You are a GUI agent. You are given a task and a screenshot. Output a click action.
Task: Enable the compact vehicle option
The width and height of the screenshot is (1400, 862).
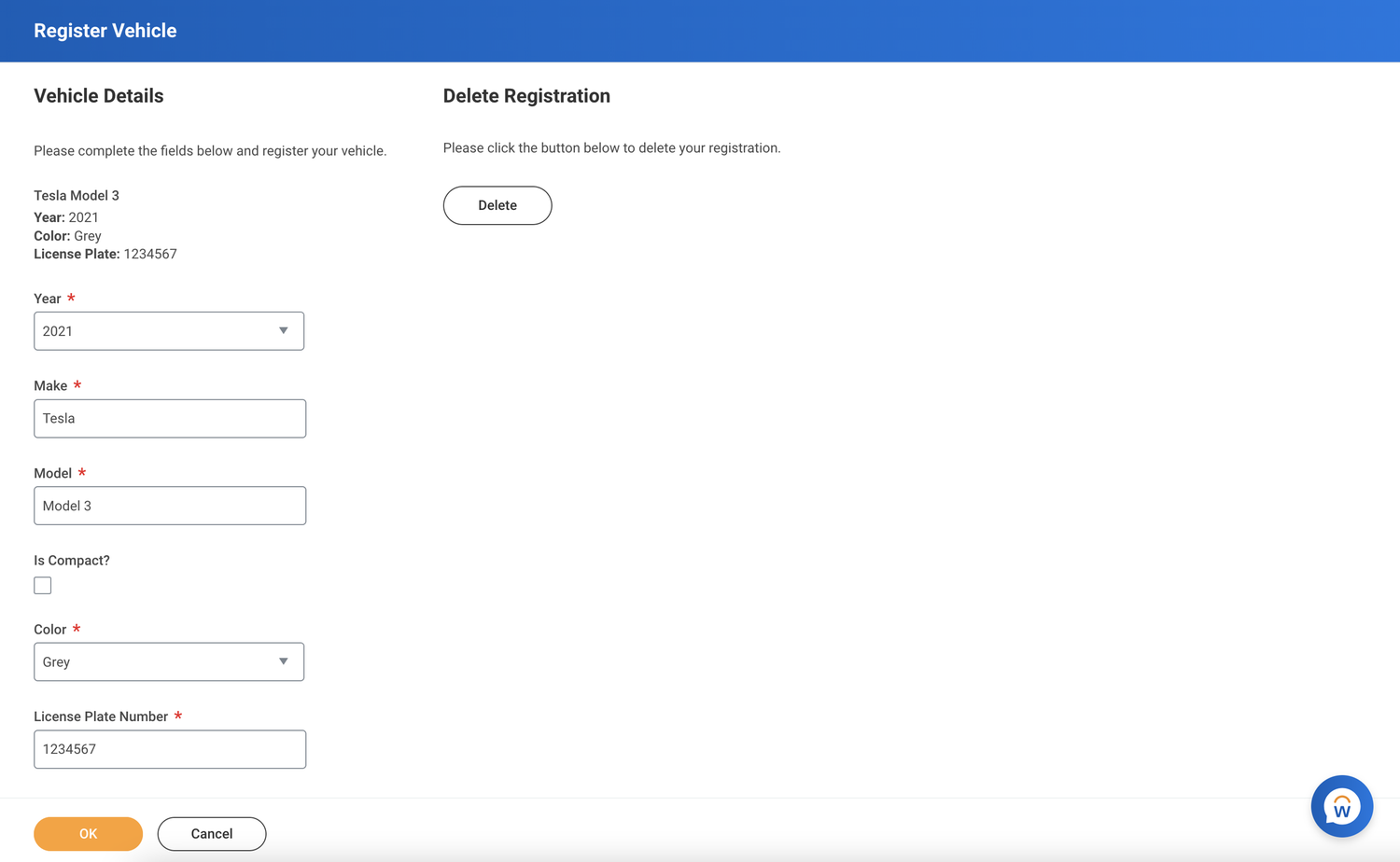point(42,585)
